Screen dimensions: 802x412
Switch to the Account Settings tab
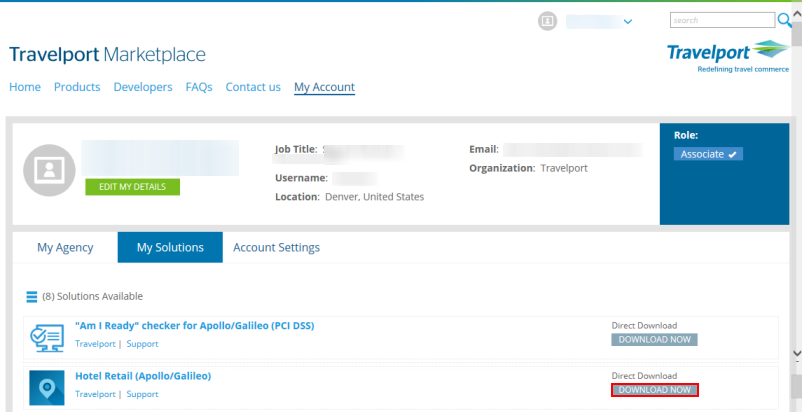tap(276, 247)
